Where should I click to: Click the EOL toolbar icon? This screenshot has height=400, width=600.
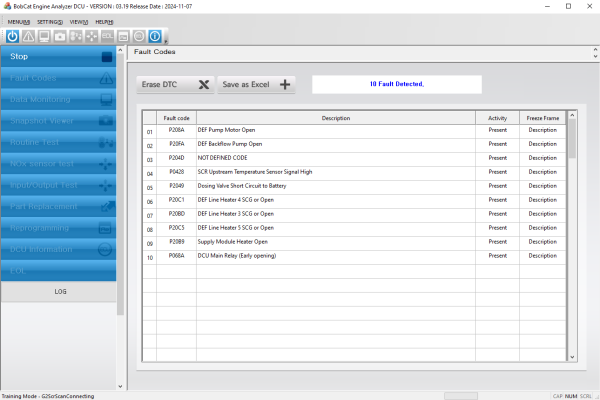pos(108,36)
